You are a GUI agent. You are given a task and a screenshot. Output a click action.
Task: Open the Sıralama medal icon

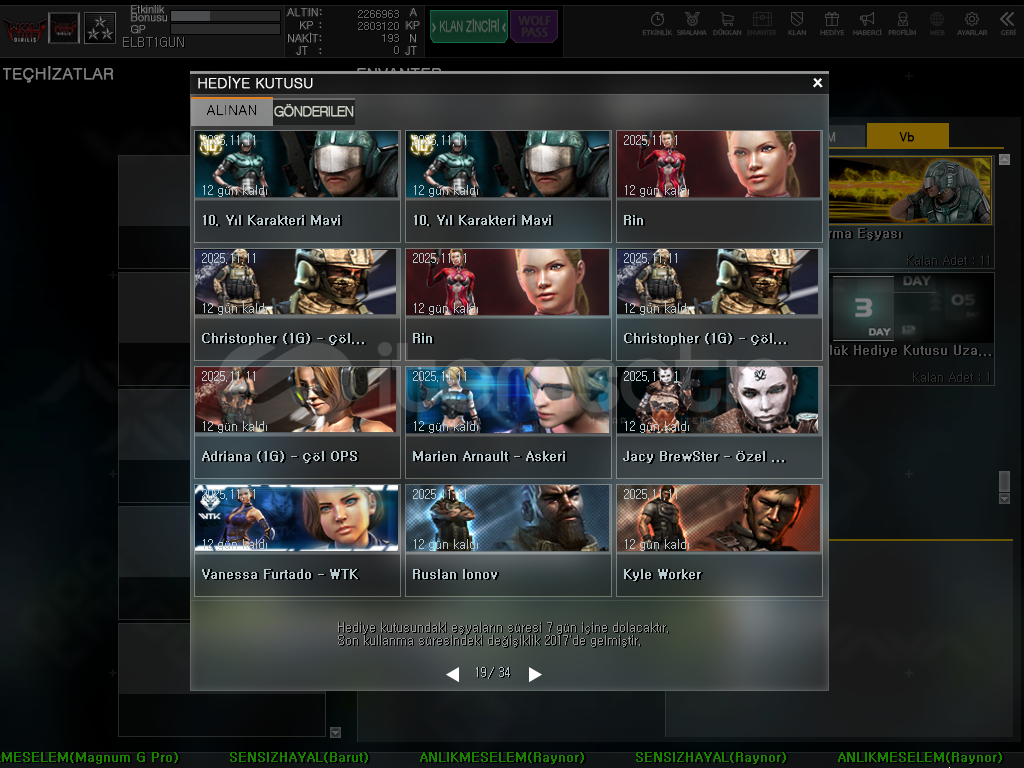tap(692, 24)
